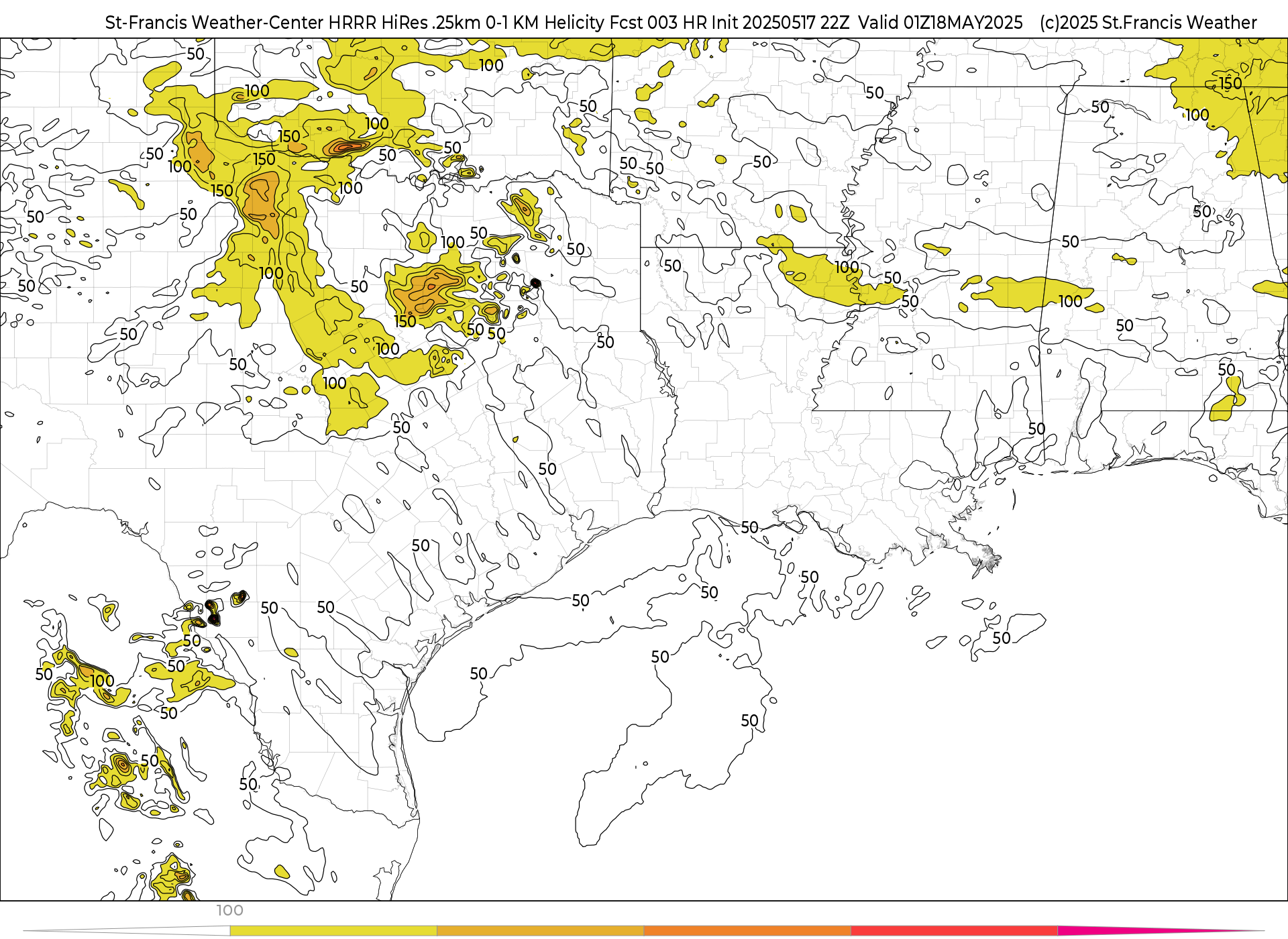Screen dimensions: 1288x939
Task: Click the "0-1 KM Helicity" title text
Action: pyautogui.click(x=545, y=23)
